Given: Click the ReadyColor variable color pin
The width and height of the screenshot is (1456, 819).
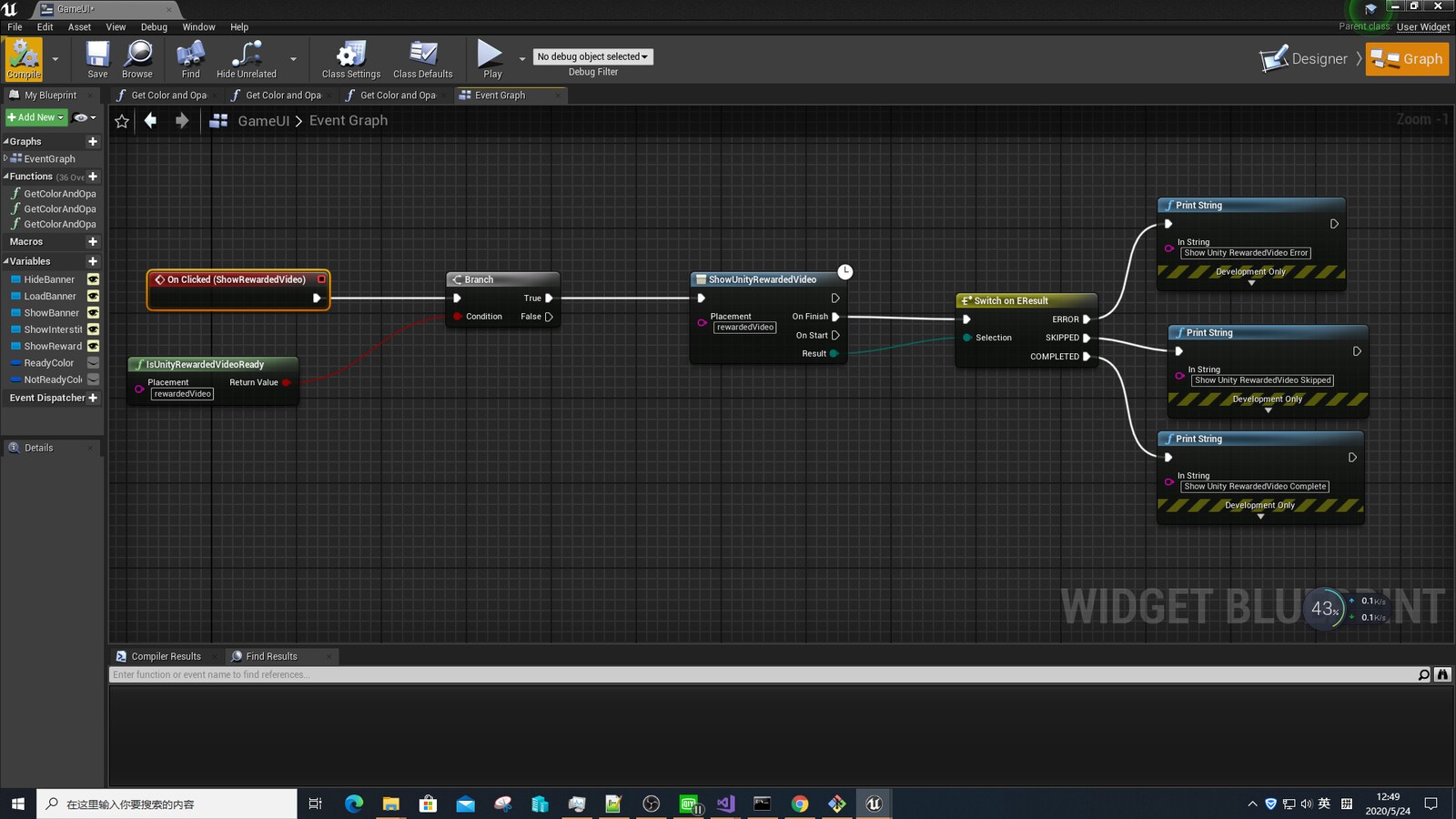Looking at the screenshot, I should click(15, 362).
